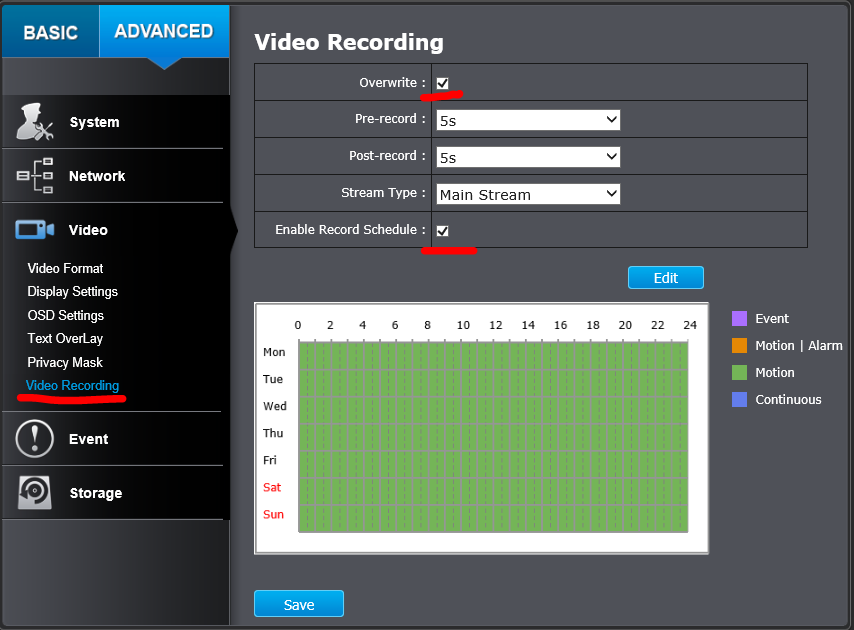Click the Stream Type field label
Image resolution: width=854 pixels, height=630 pixels.
pos(379,193)
